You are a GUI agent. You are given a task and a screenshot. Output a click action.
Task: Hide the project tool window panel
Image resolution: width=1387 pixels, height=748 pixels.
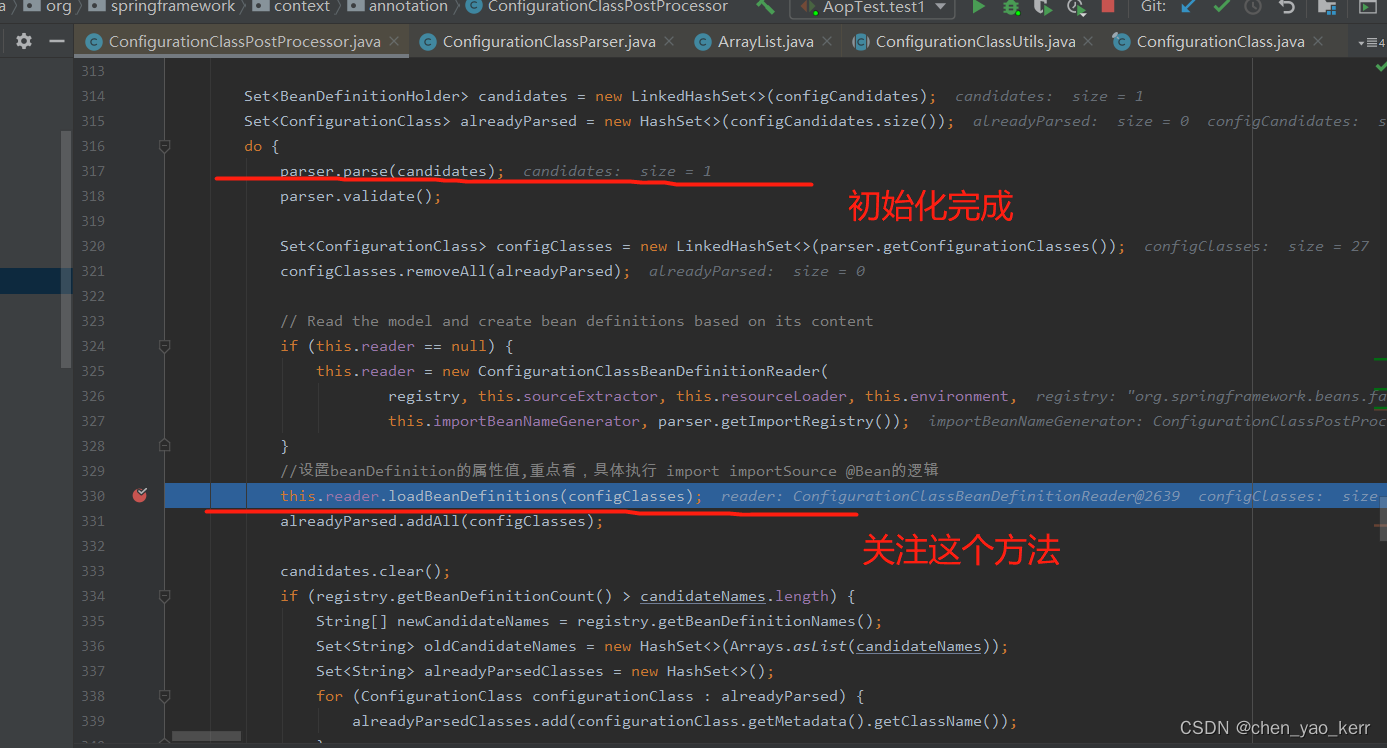coord(57,42)
